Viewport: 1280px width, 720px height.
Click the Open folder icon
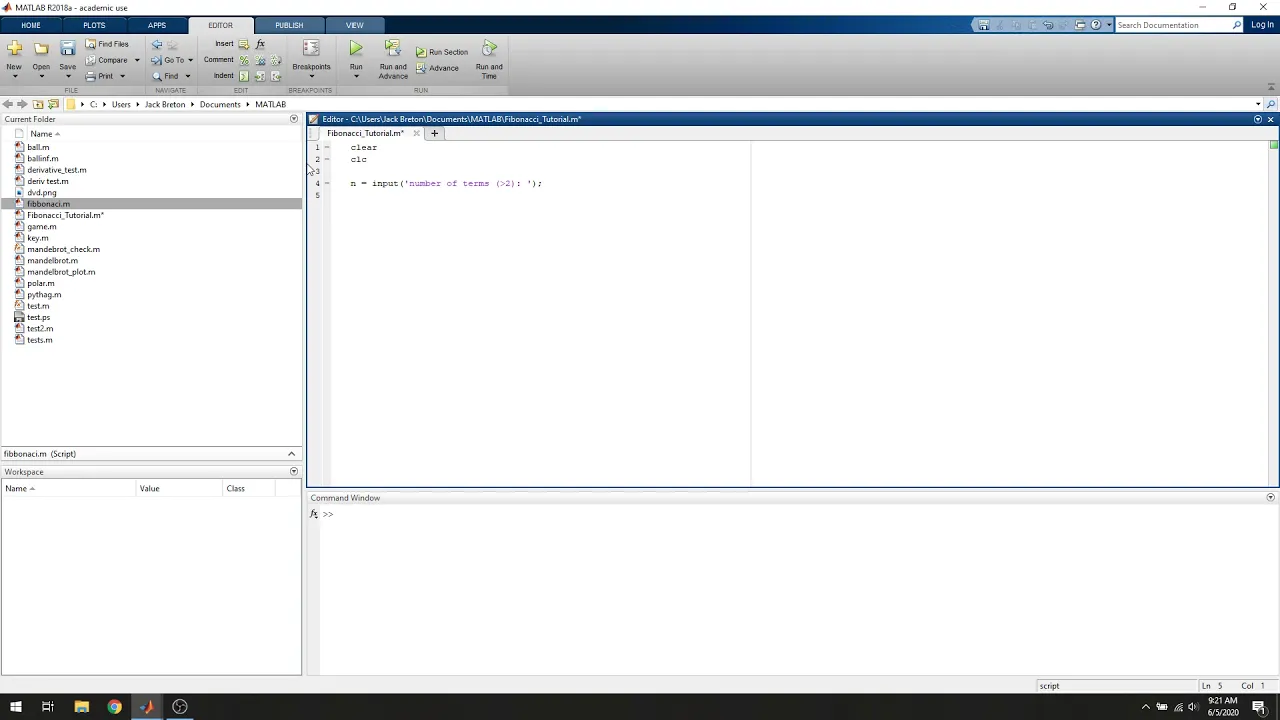[41, 48]
